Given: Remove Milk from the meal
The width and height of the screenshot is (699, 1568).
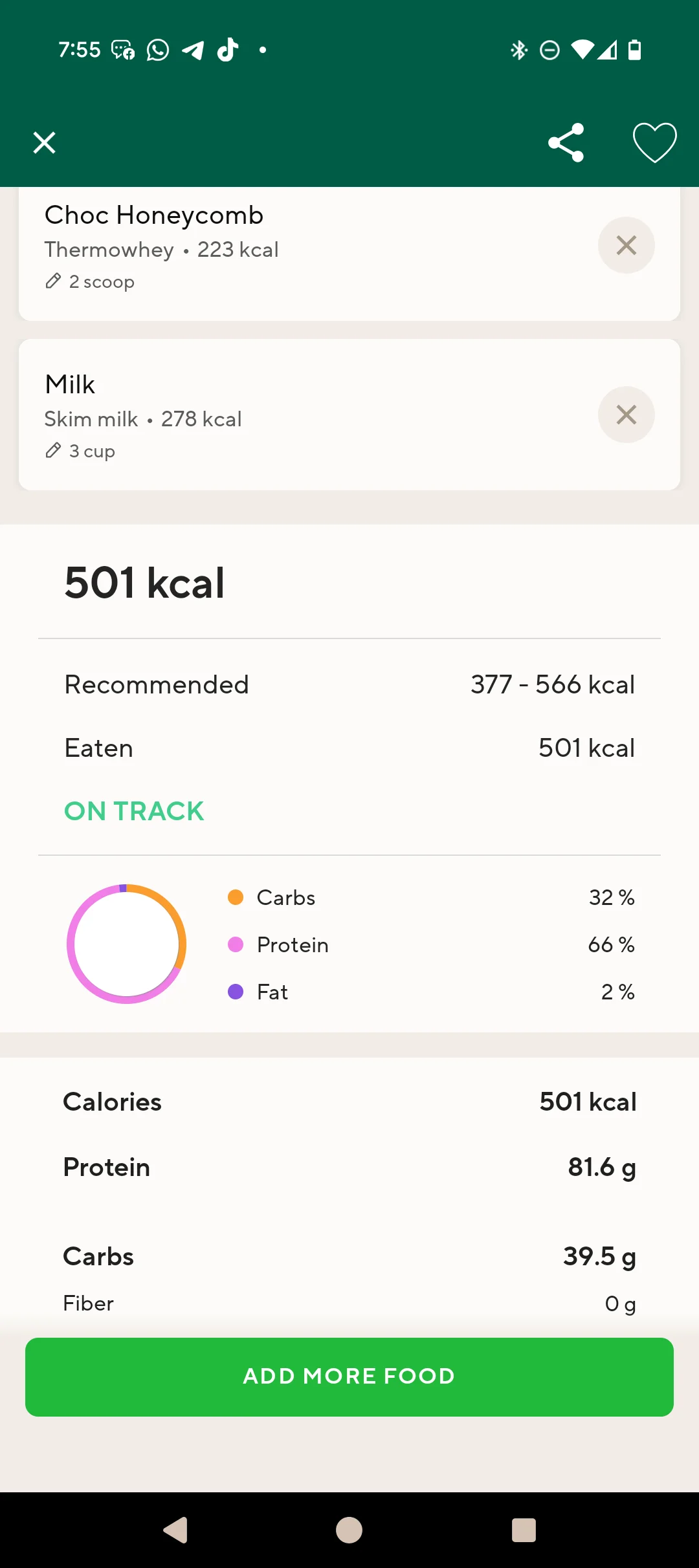Looking at the screenshot, I should [x=626, y=415].
